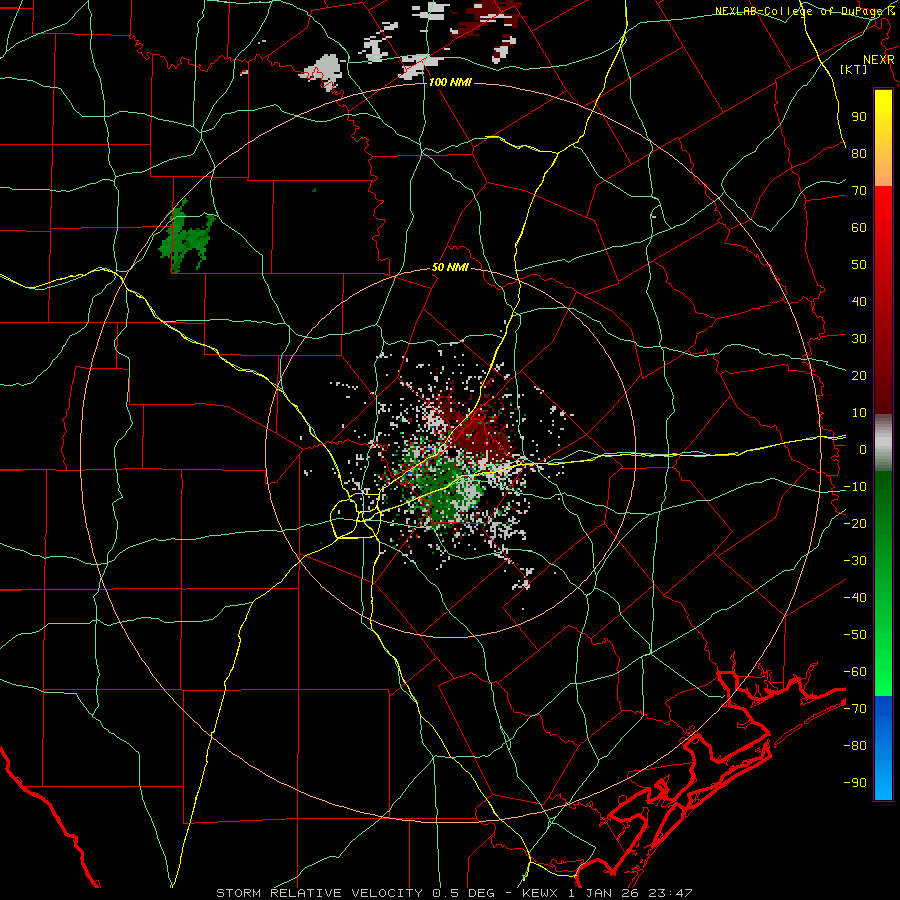Click the "23:47" timestamp in the caption
This screenshot has height=900, width=900.
pos(670,893)
